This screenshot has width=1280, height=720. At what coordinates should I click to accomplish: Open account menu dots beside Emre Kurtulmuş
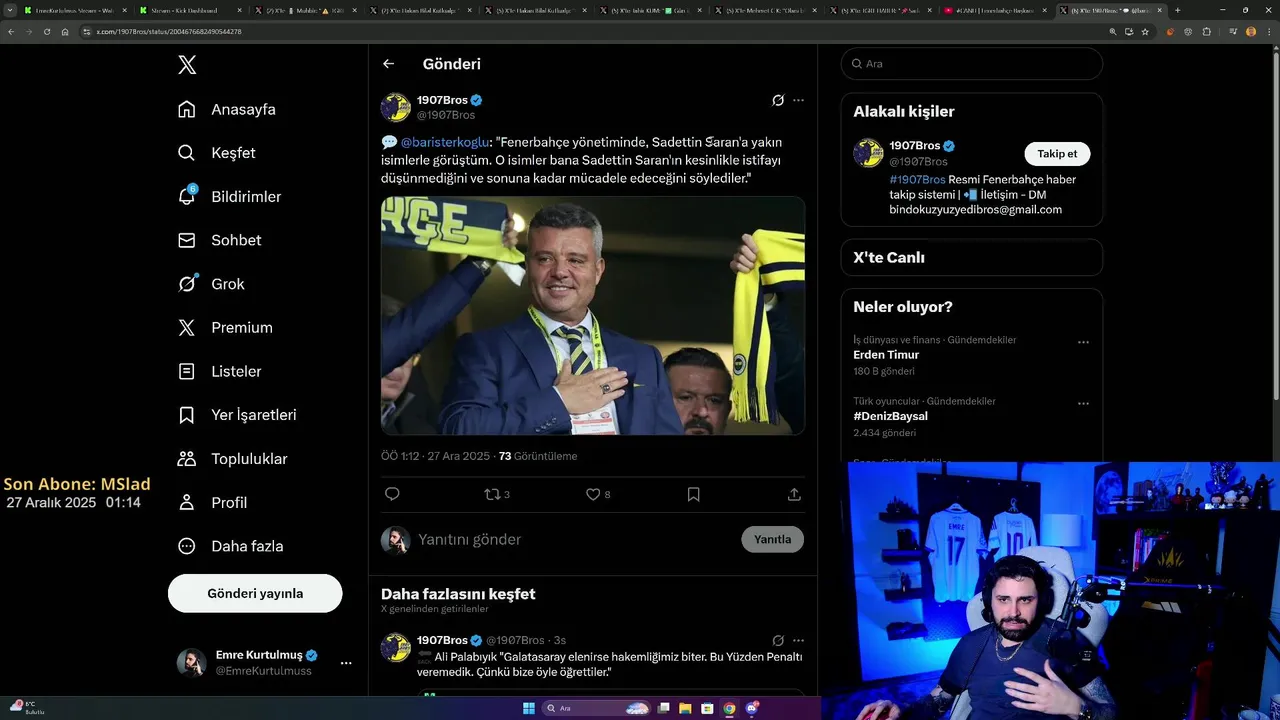346,663
